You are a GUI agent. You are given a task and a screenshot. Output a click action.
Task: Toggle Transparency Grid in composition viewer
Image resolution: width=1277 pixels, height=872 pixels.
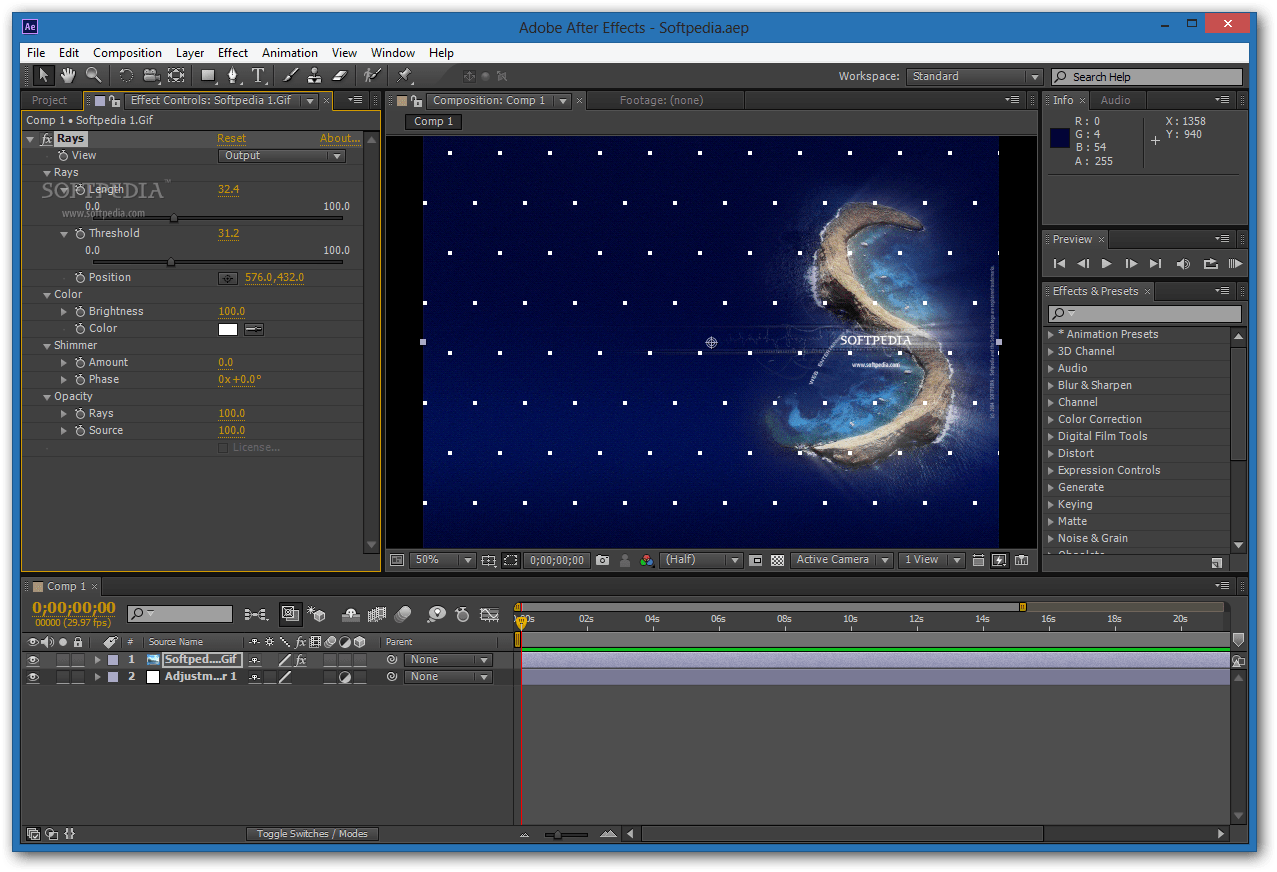(x=777, y=560)
